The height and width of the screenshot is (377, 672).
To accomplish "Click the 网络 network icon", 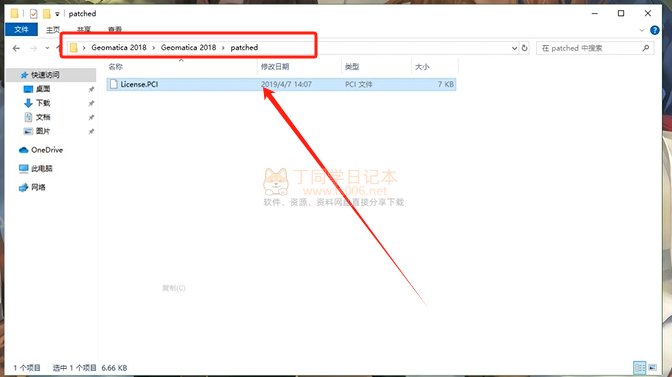I will [x=24, y=187].
